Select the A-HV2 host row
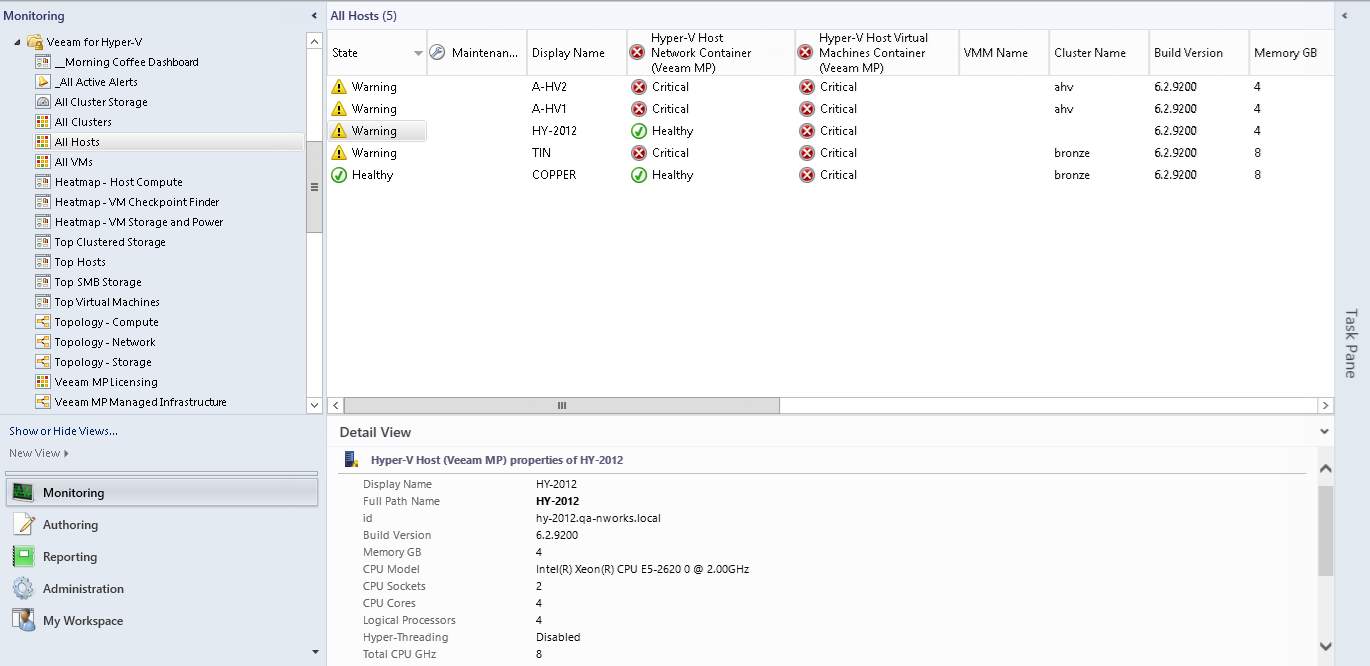 830,87
